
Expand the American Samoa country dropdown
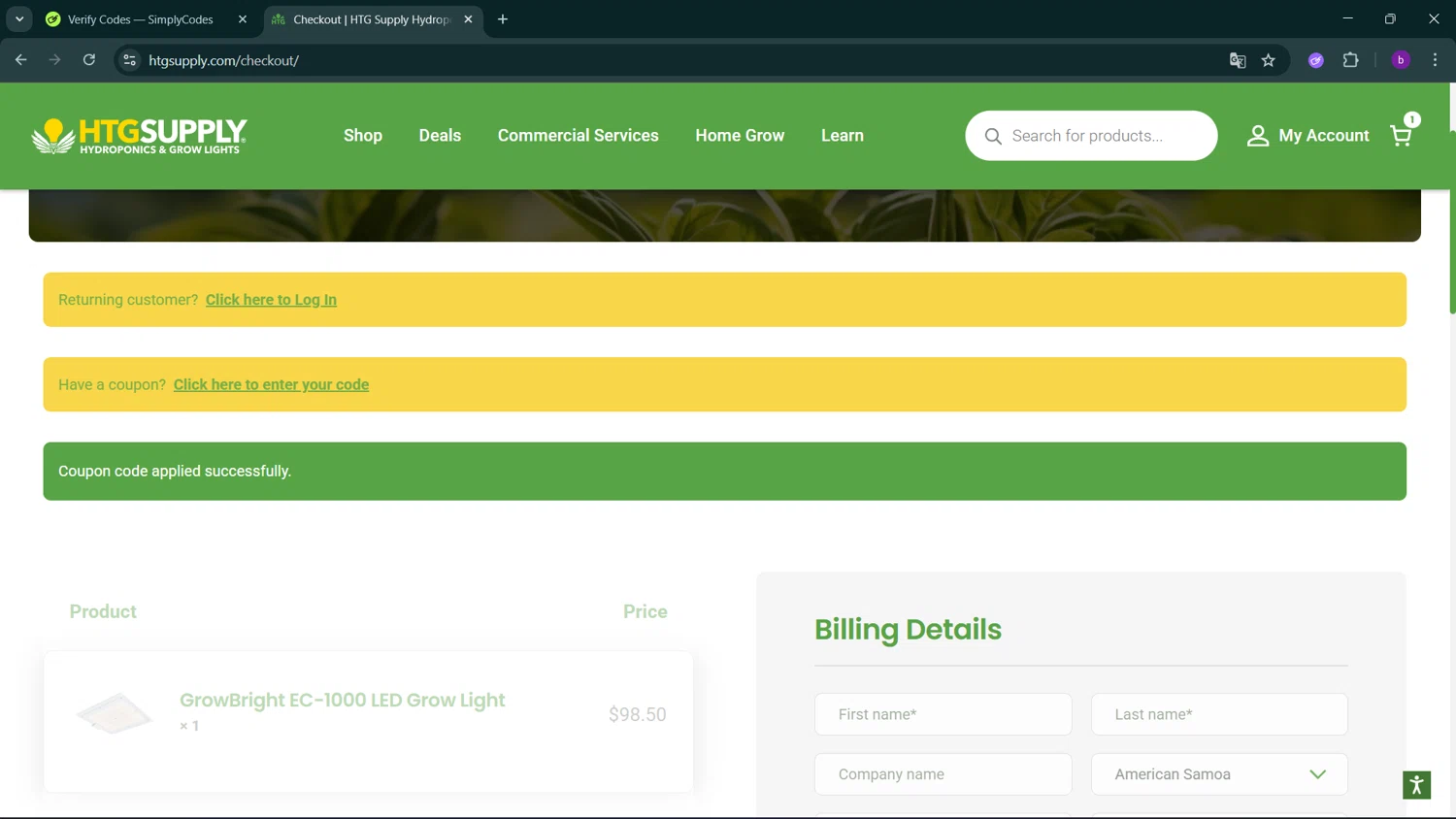[1219, 774]
